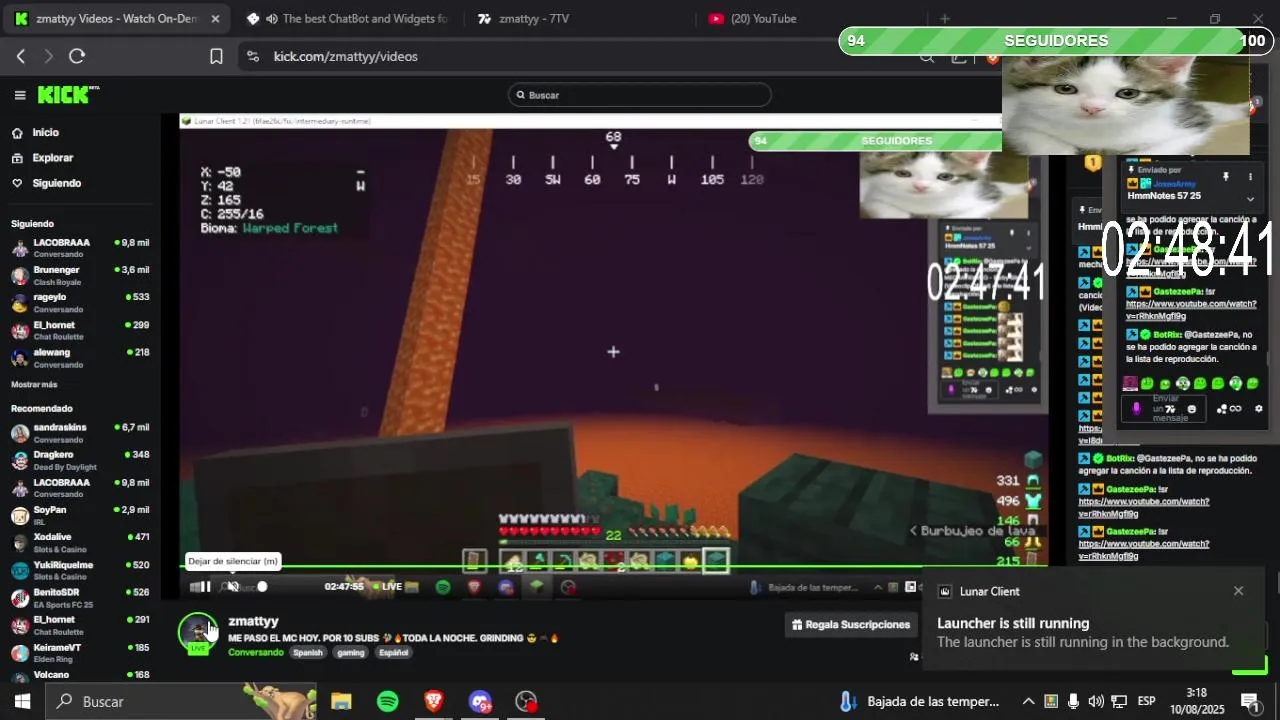Go forward in the browser

(x=48, y=56)
